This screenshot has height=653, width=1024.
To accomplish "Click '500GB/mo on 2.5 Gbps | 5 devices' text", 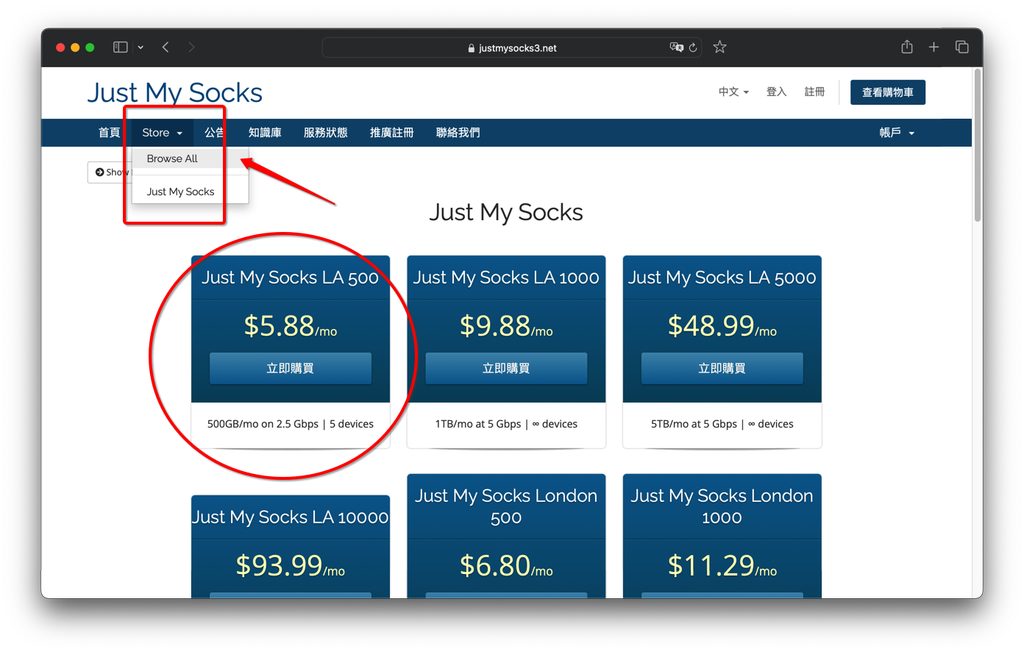I will point(291,424).
